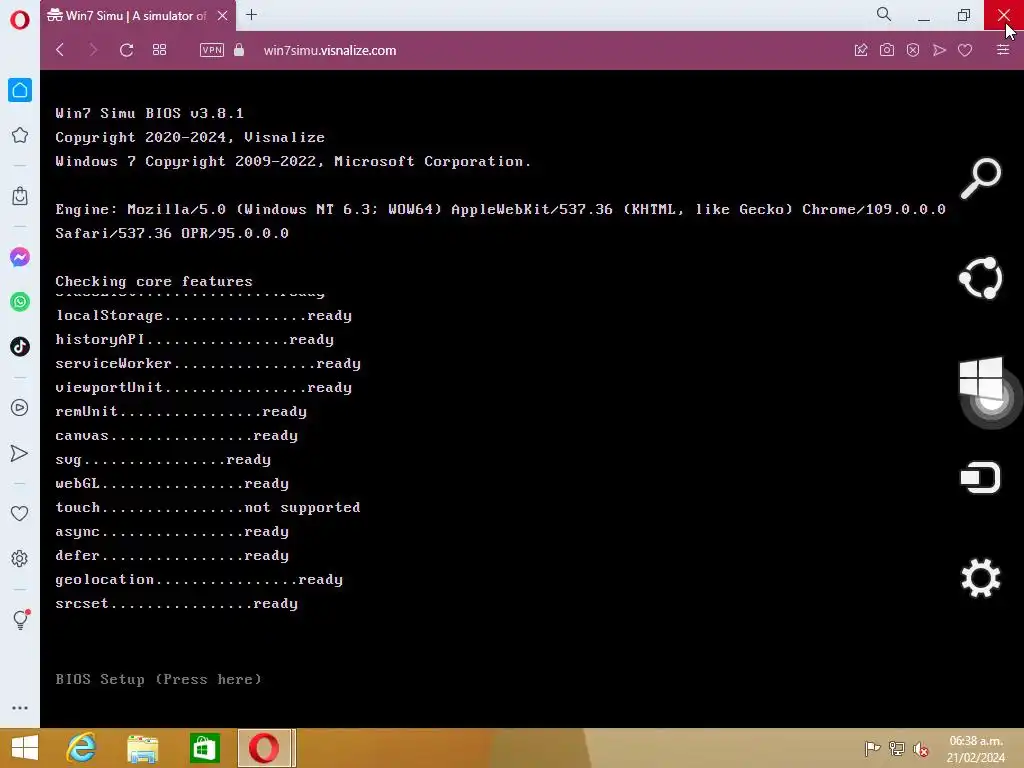1024x768 pixels.
Task: Open the Easy Setup sliders menu
Action: point(1003,50)
